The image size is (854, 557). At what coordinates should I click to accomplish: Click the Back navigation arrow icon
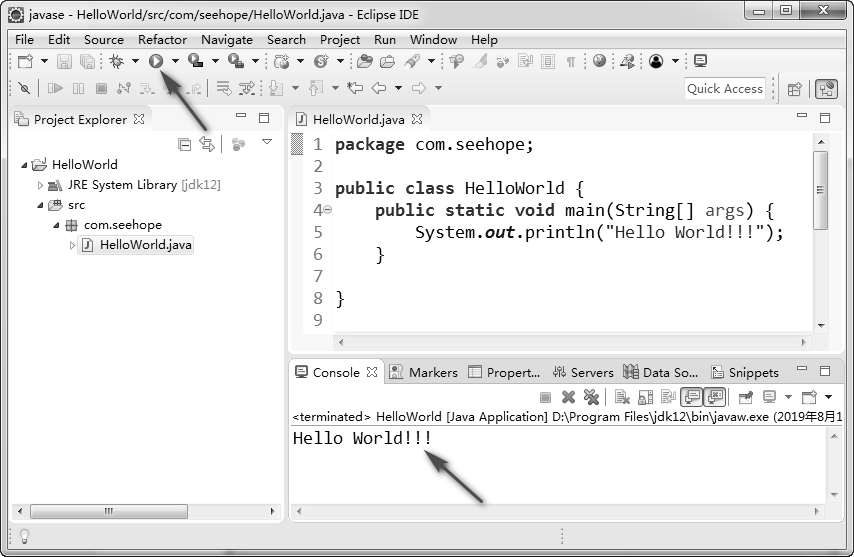coord(379,88)
